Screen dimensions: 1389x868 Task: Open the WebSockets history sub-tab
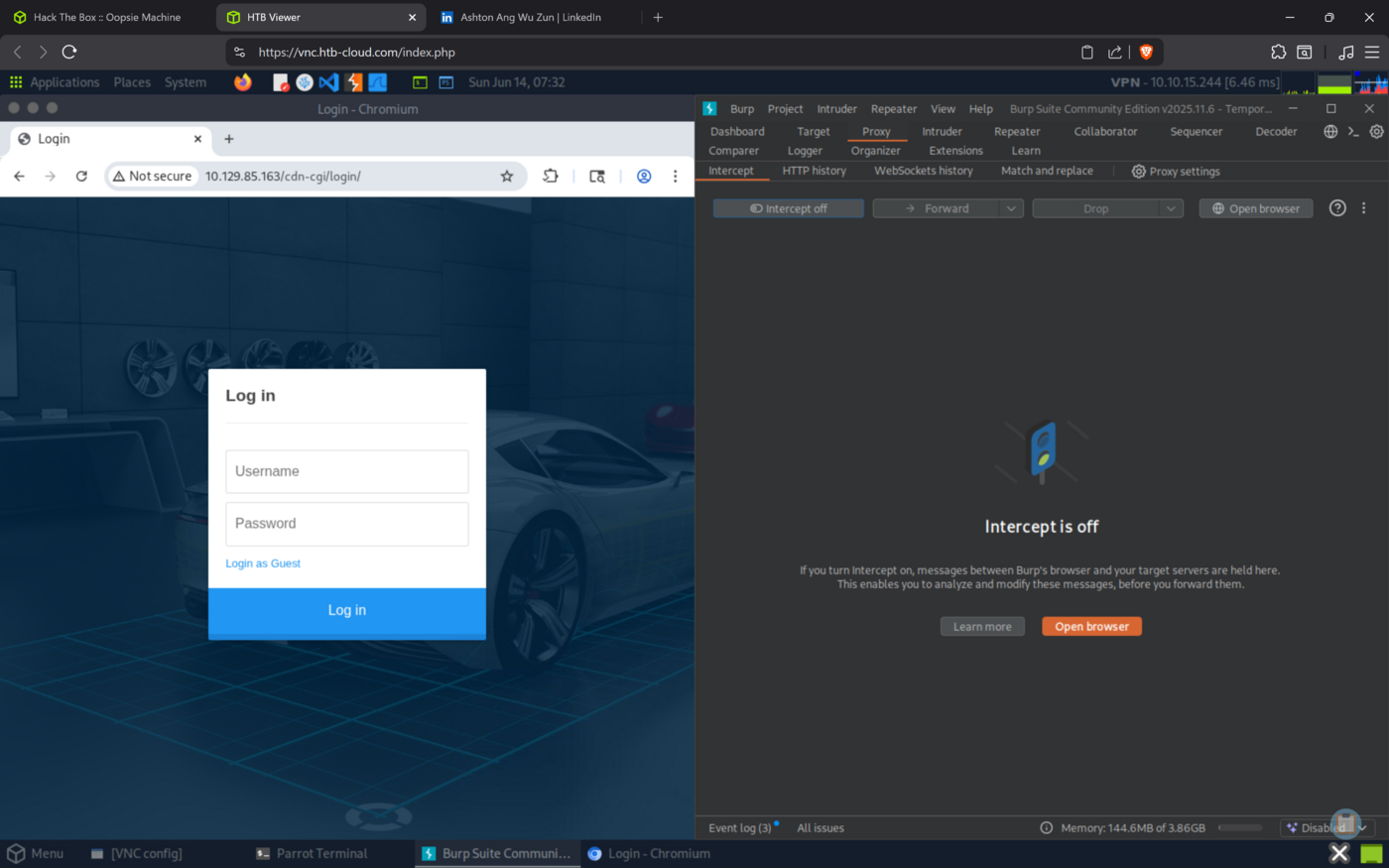(x=923, y=171)
